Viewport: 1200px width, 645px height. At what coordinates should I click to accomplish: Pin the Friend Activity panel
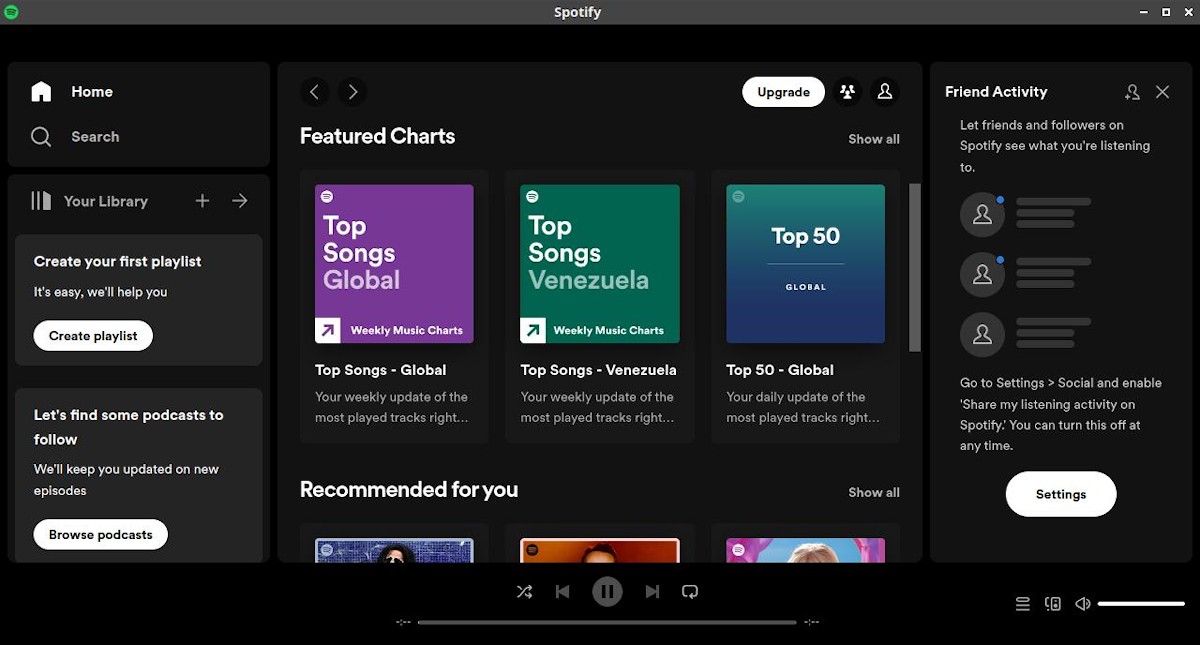1132,91
